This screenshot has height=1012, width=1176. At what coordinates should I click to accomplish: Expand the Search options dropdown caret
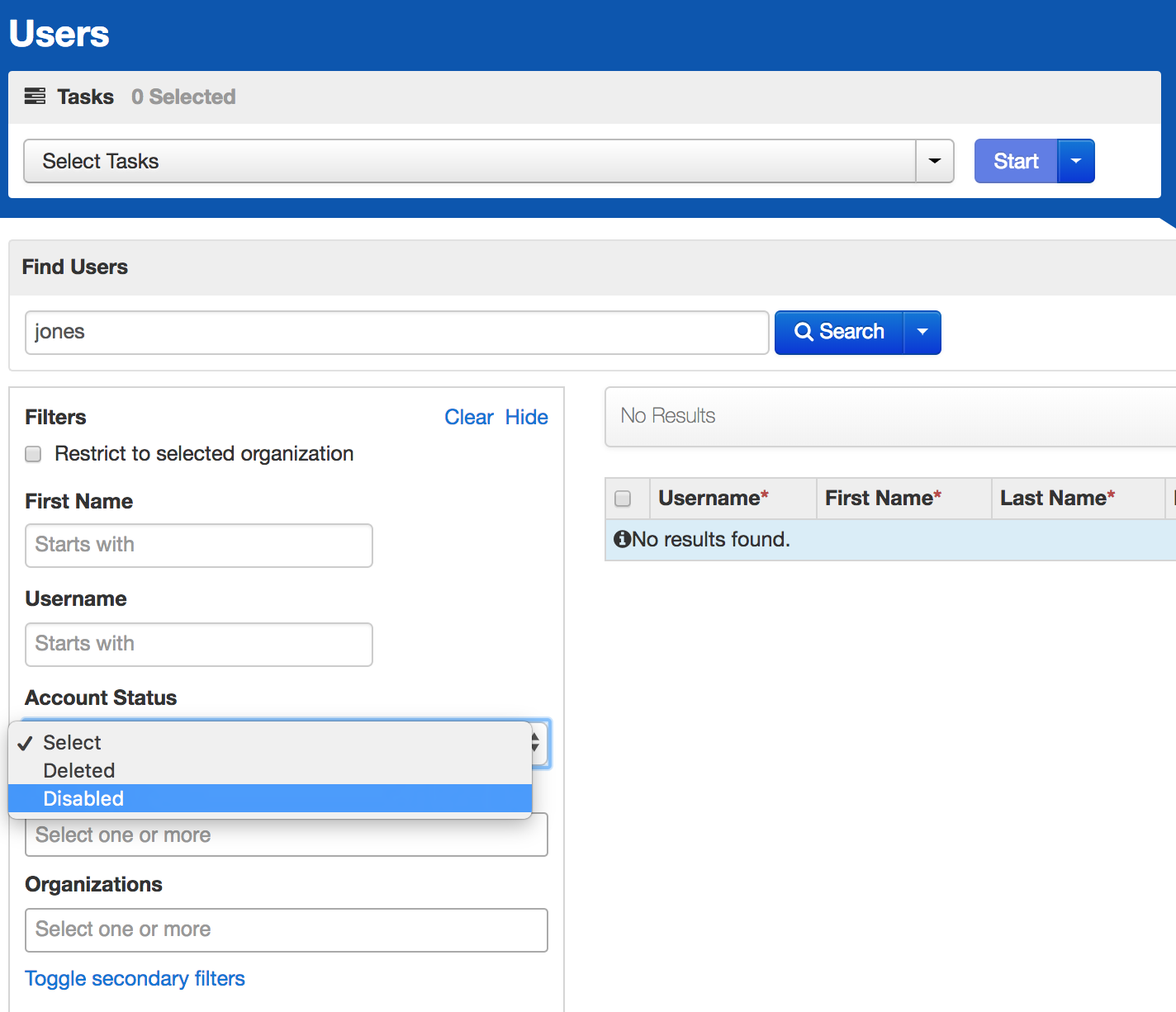point(922,332)
